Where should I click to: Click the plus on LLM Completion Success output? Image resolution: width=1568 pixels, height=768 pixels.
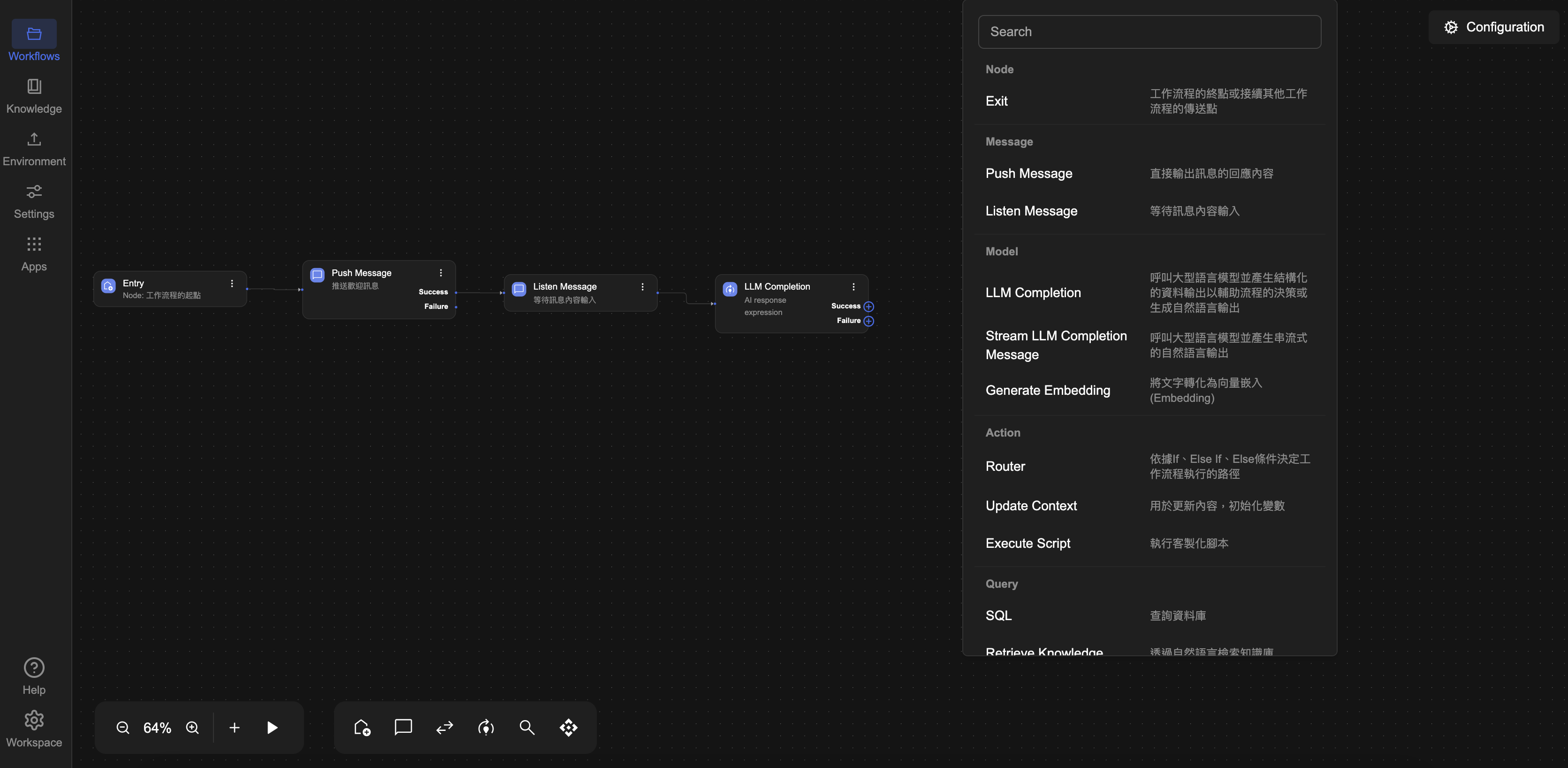tap(868, 307)
